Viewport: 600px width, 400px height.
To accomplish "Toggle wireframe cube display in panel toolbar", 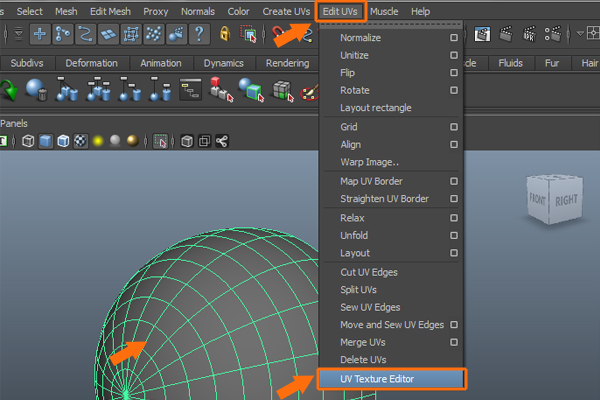I will (x=27, y=141).
